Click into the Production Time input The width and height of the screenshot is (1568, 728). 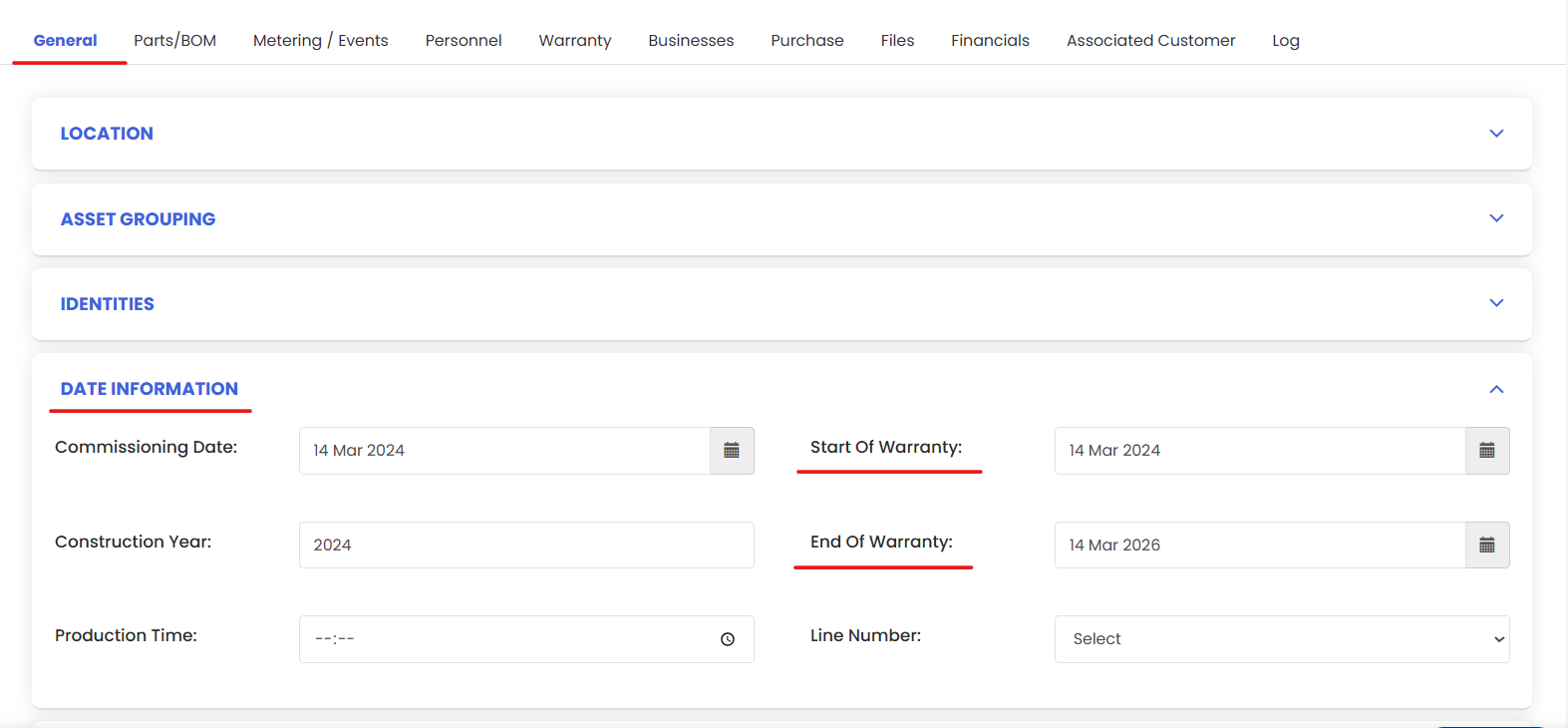(x=526, y=639)
